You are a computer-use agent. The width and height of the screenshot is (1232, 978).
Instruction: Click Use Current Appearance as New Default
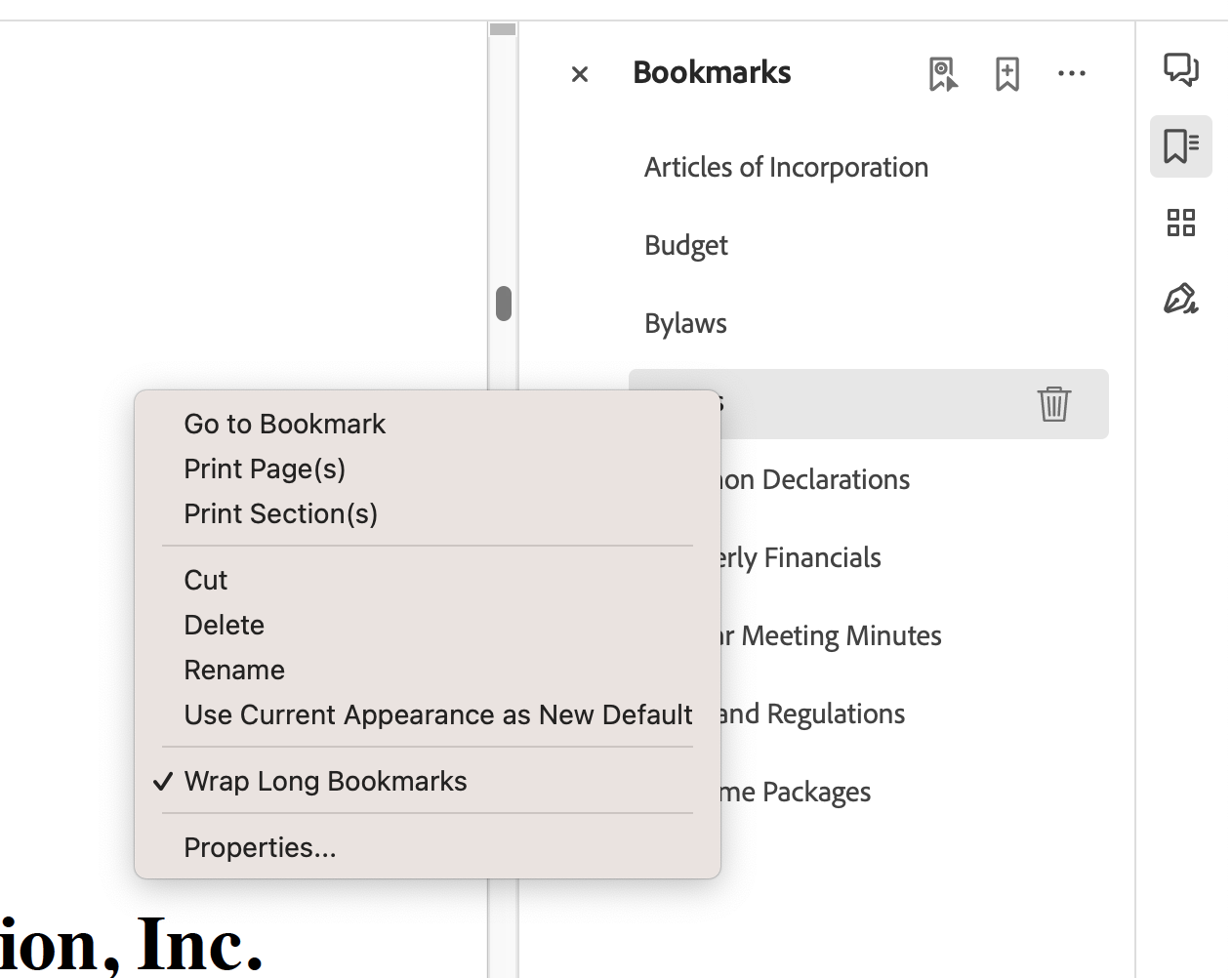tap(437, 713)
